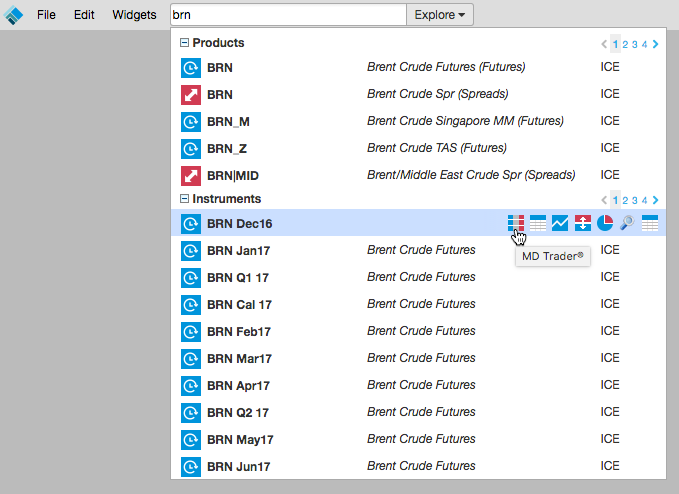Select 'Brent Crude Spr (Spreads)' product description
The image size is (679, 494).
[x=437, y=94]
